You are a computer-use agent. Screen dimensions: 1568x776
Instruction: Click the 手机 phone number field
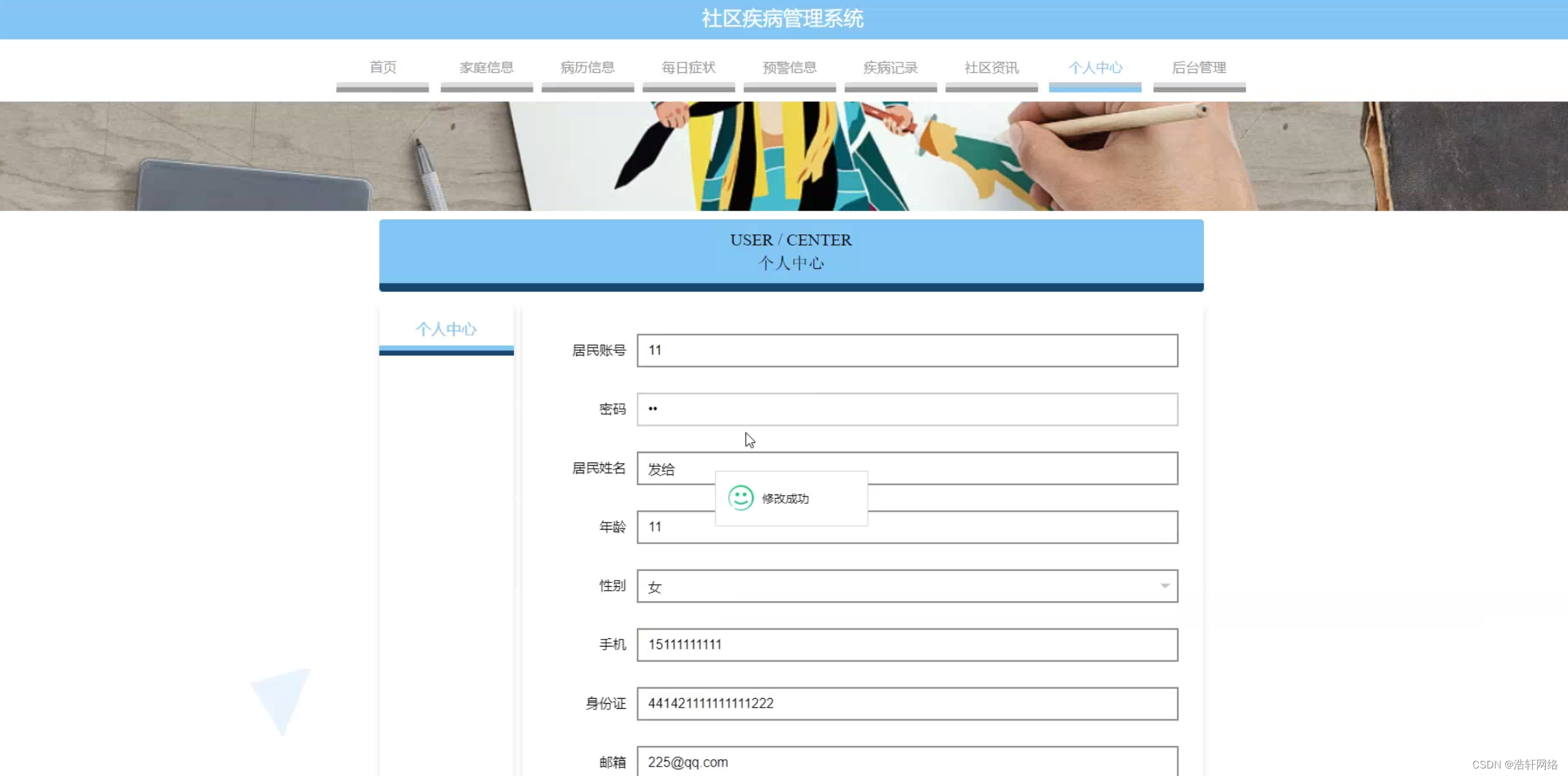tap(907, 644)
